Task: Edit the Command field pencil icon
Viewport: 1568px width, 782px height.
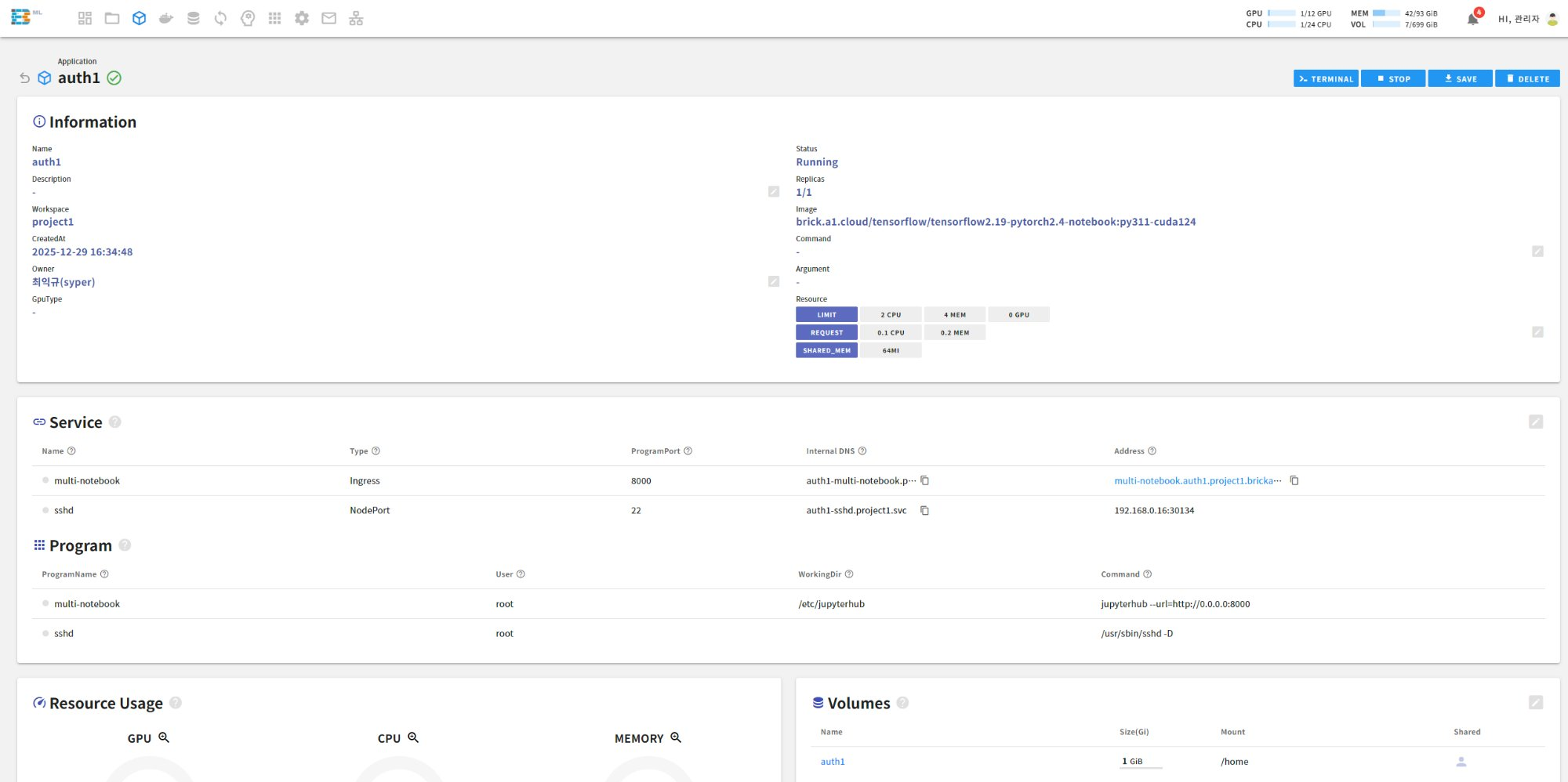Action: pyautogui.click(x=1537, y=252)
